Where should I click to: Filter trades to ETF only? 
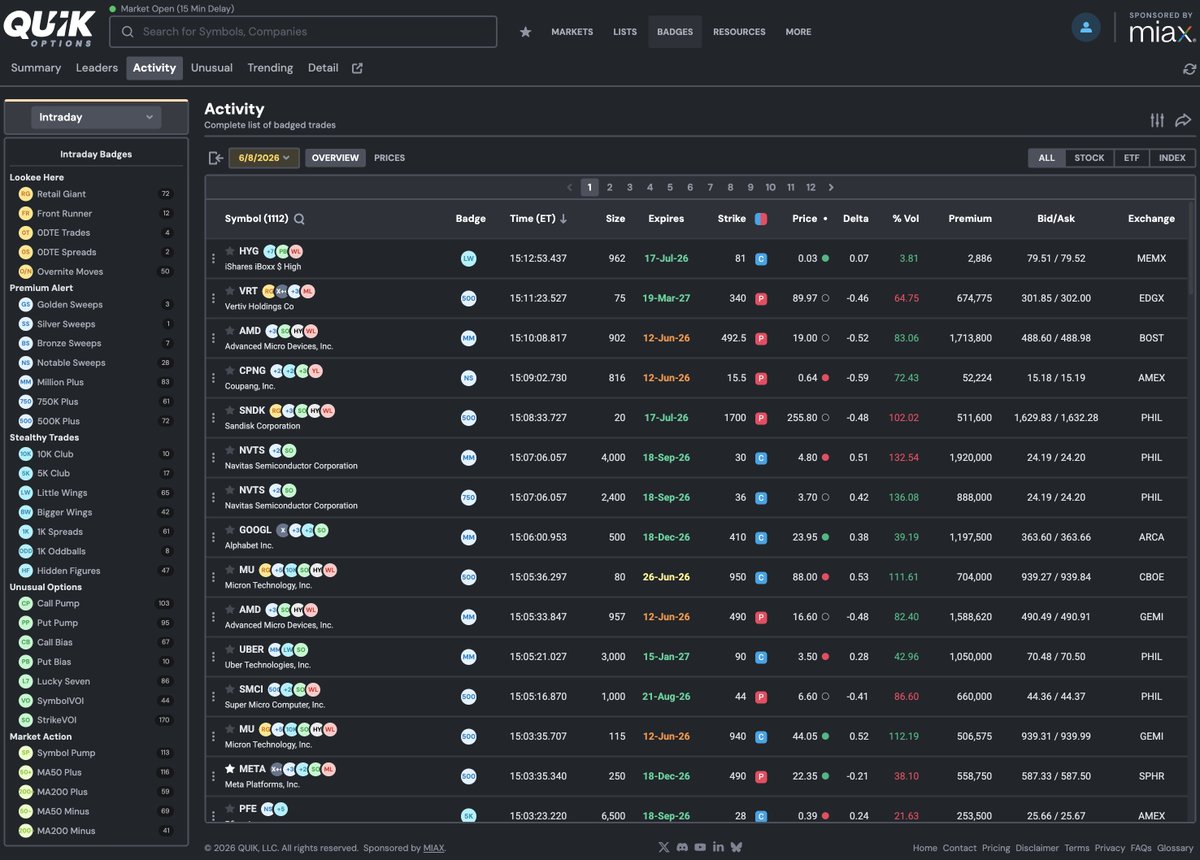coord(1131,158)
